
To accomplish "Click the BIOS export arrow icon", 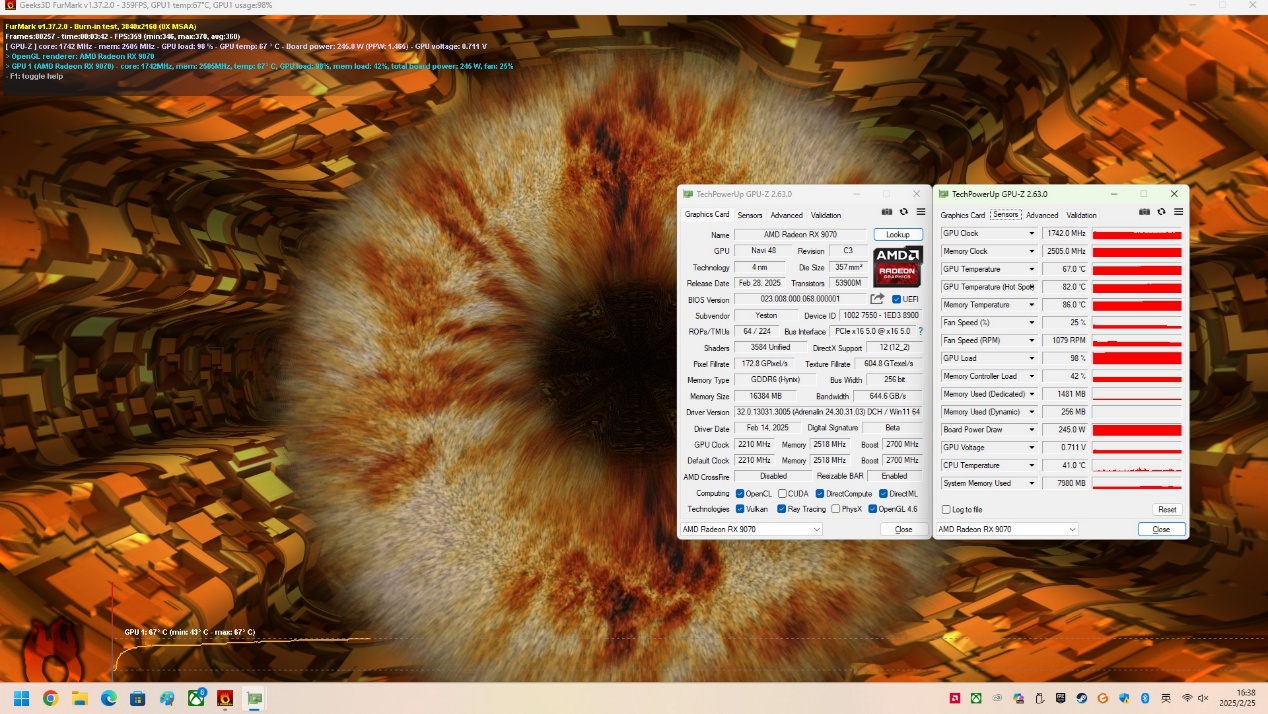I will tap(877, 299).
